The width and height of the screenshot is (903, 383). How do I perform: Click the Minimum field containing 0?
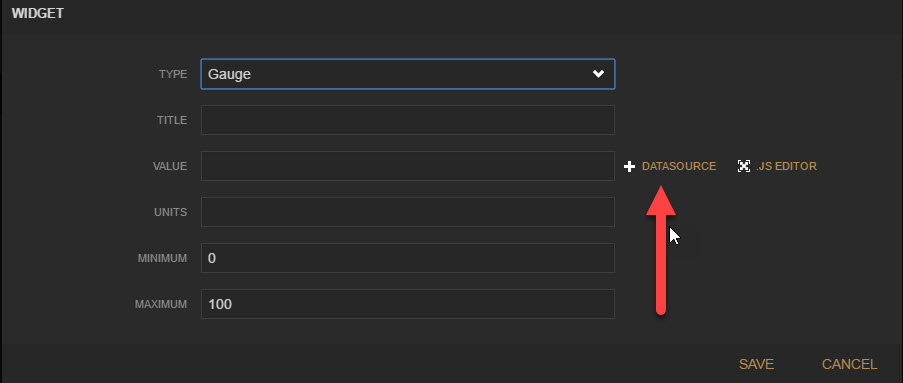408,258
